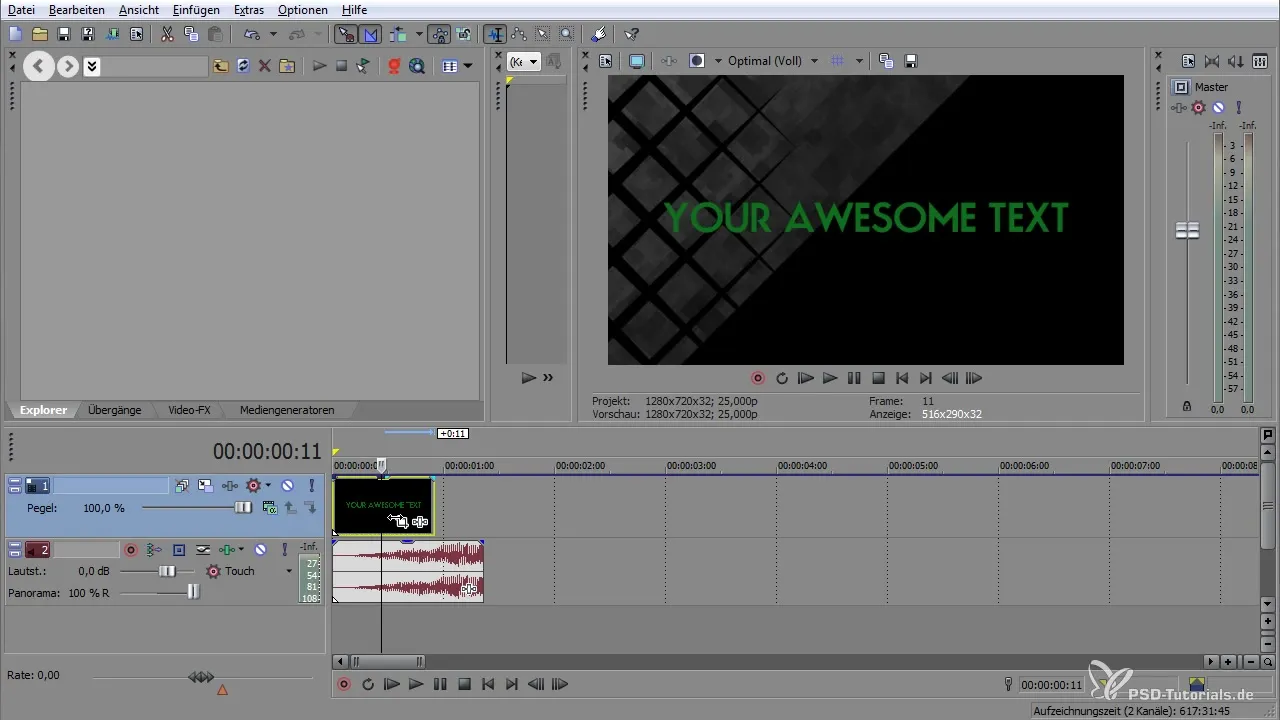
Task: Open the track motion for video track 1
Action: (x=205, y=485)
